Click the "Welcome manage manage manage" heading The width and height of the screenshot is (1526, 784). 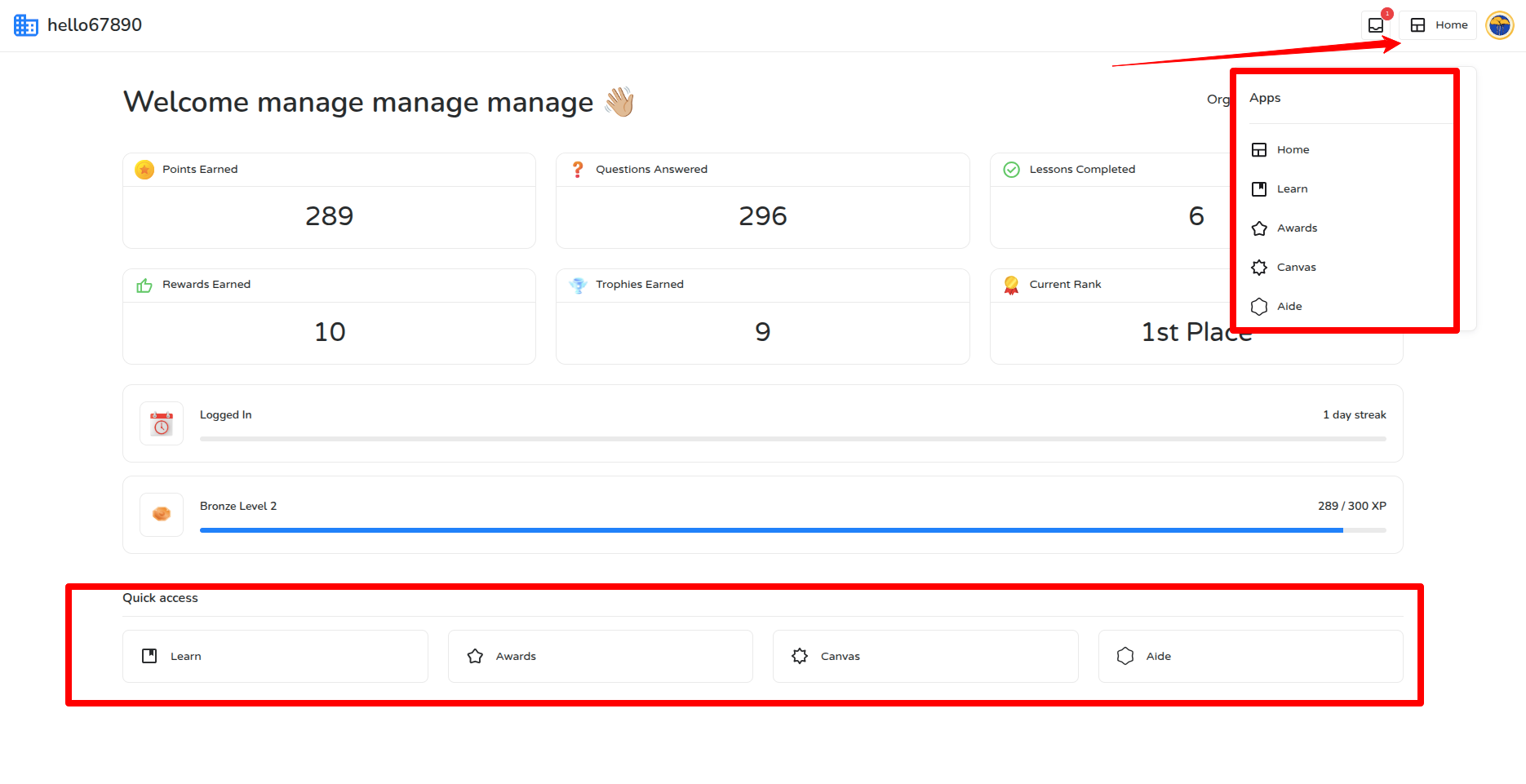358,102
